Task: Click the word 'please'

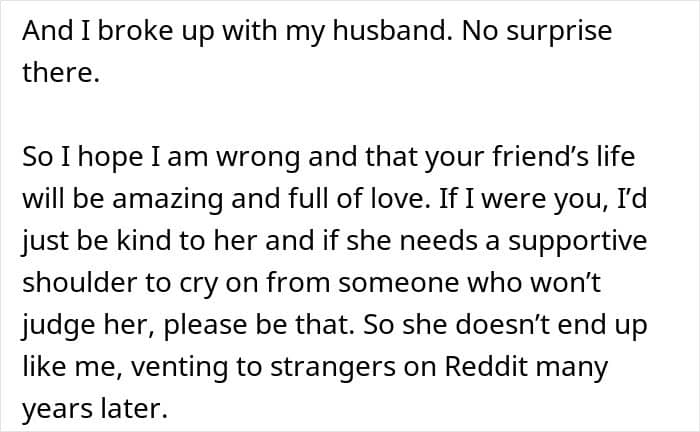Action: (x=210, y=328)
